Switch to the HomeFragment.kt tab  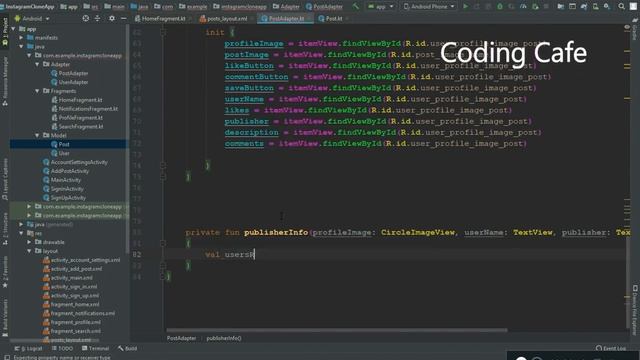coord(163,18)
